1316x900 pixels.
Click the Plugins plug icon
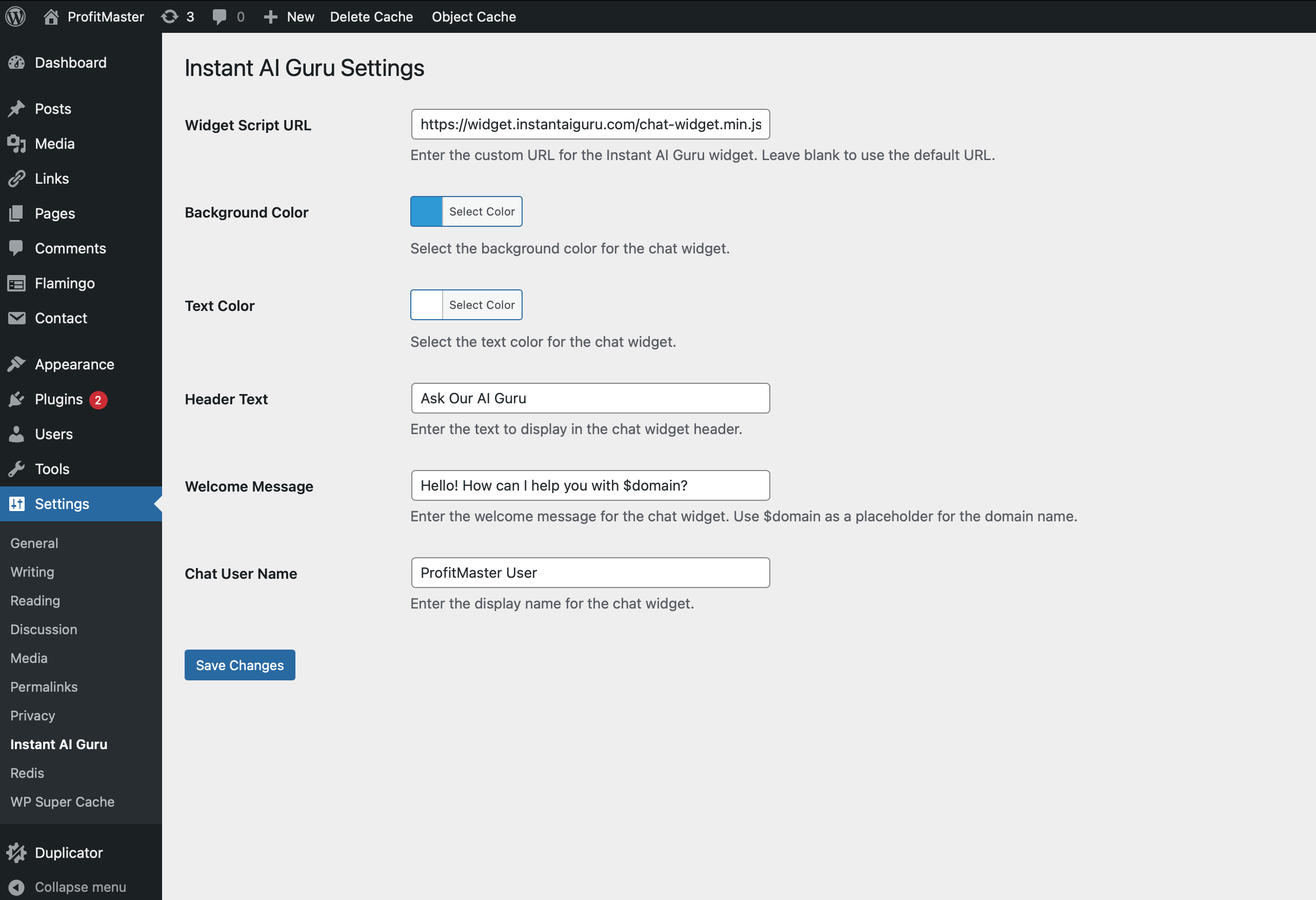(x=16, y=399)
